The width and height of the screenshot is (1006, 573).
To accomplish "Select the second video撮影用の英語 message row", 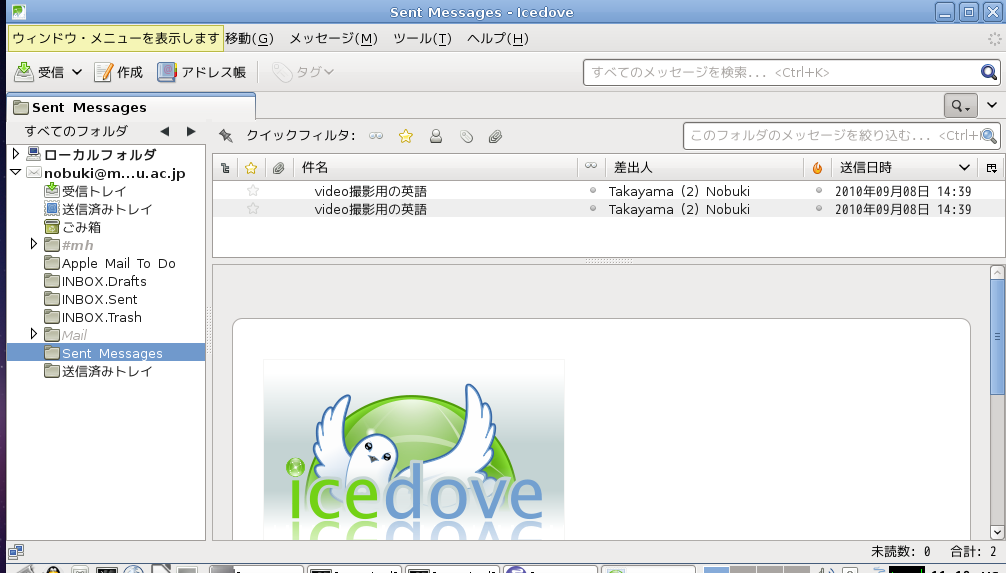I will pos(608,209).
